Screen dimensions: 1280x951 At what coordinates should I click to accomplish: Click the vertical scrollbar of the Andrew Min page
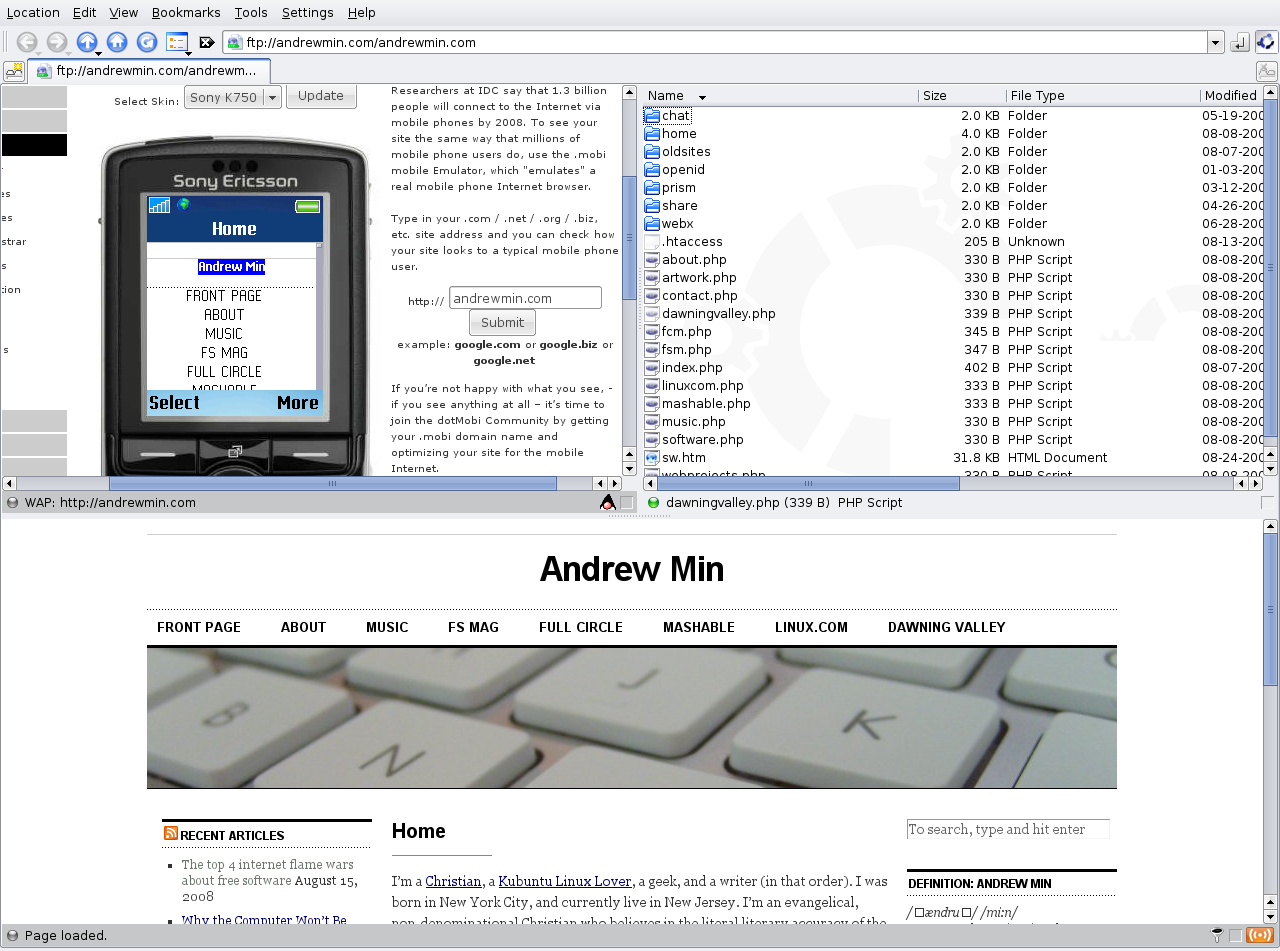tap(1270, 721)
